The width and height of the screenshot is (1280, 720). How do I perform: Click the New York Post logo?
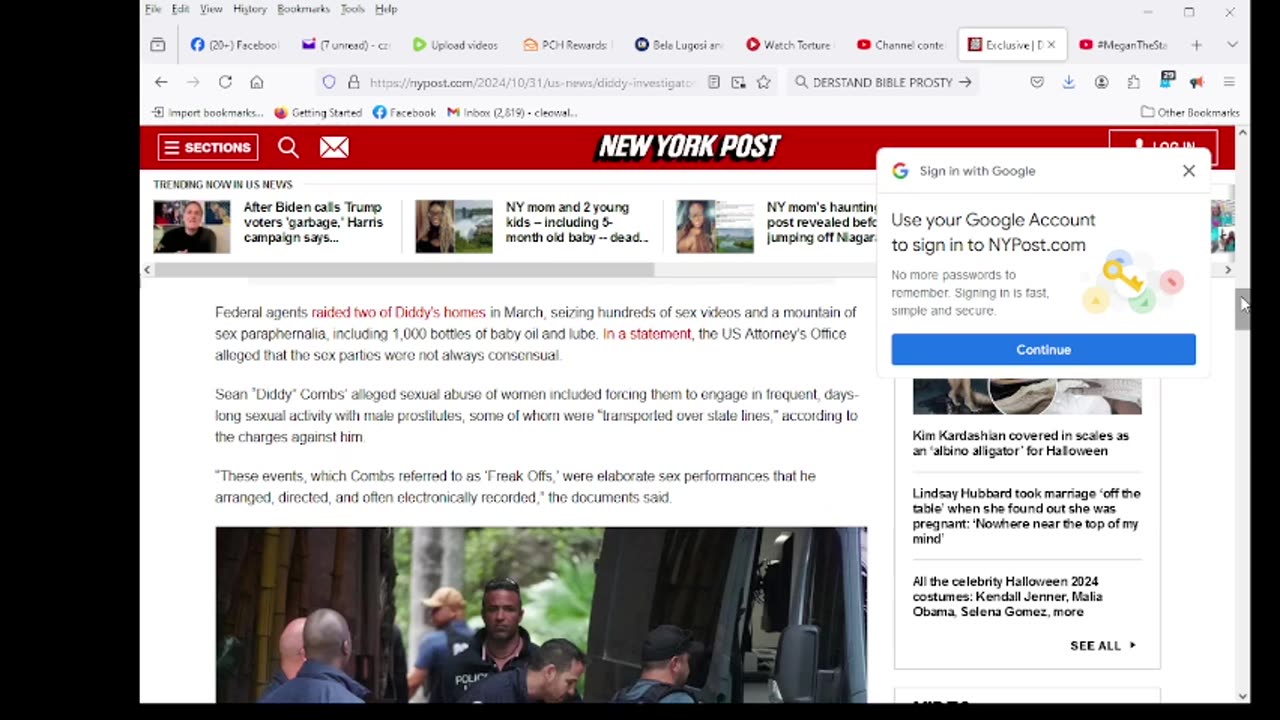[689, 147]
